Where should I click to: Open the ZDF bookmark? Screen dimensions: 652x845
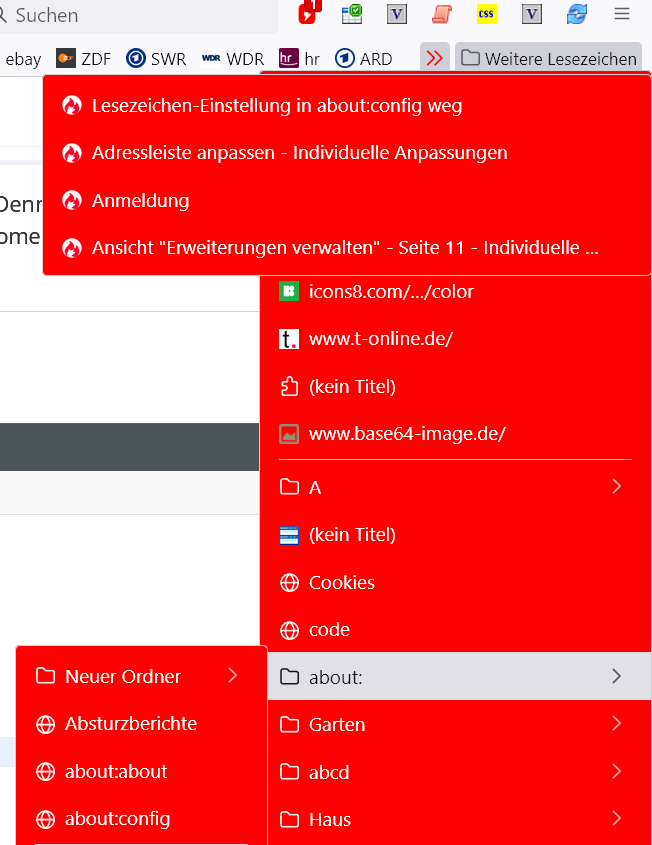pos(84,59)
